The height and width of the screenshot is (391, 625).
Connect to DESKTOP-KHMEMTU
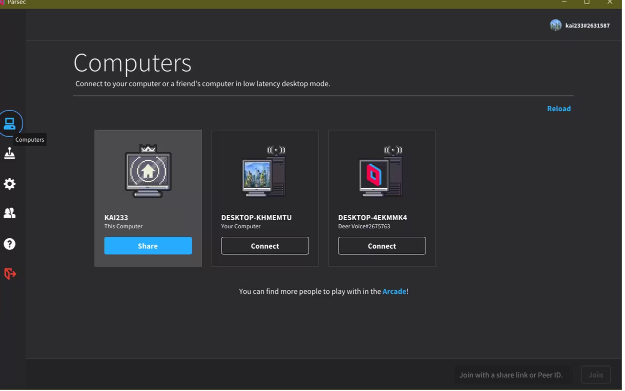click(x=265, y=246)
